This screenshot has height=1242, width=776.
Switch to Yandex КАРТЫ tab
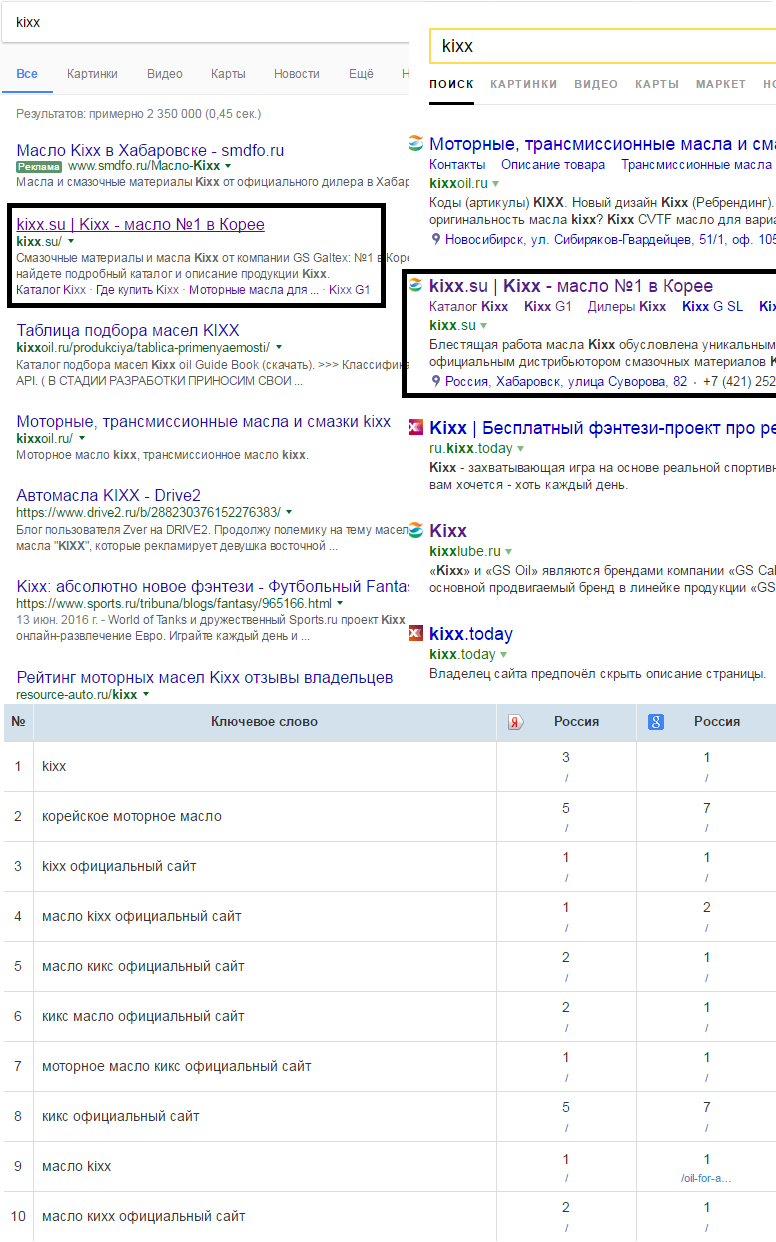(657, 84)
